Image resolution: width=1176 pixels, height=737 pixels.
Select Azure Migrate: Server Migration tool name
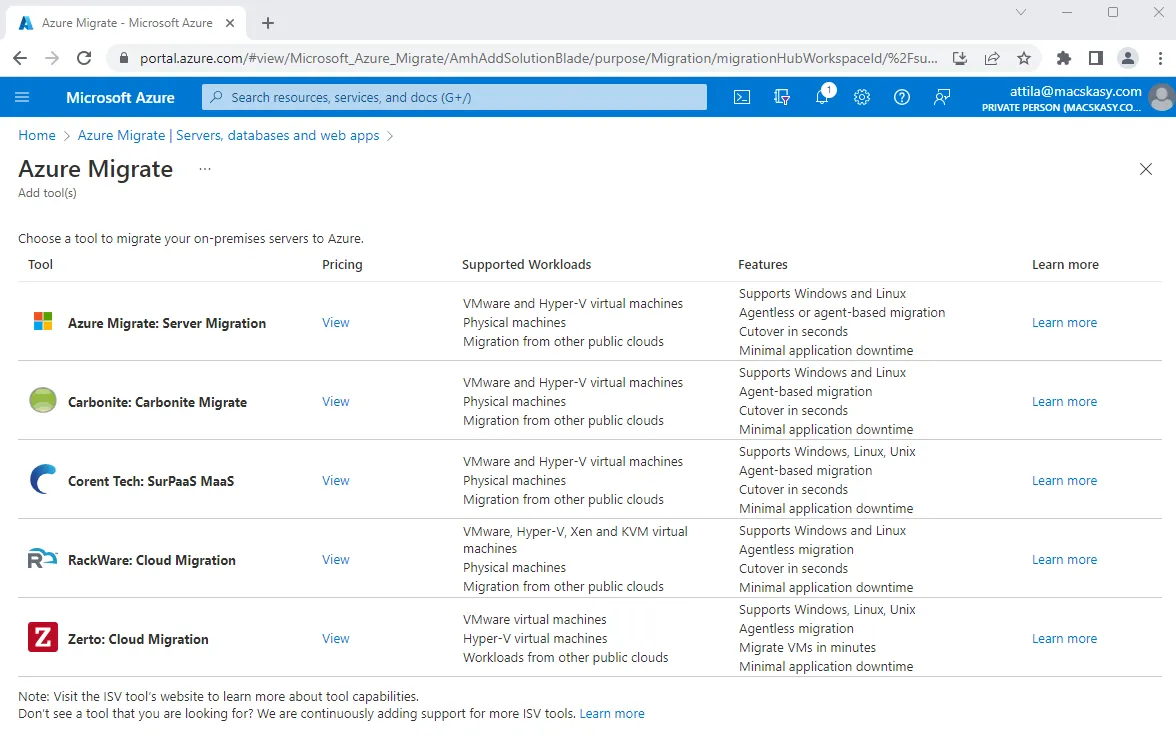[x=166, y=323]
